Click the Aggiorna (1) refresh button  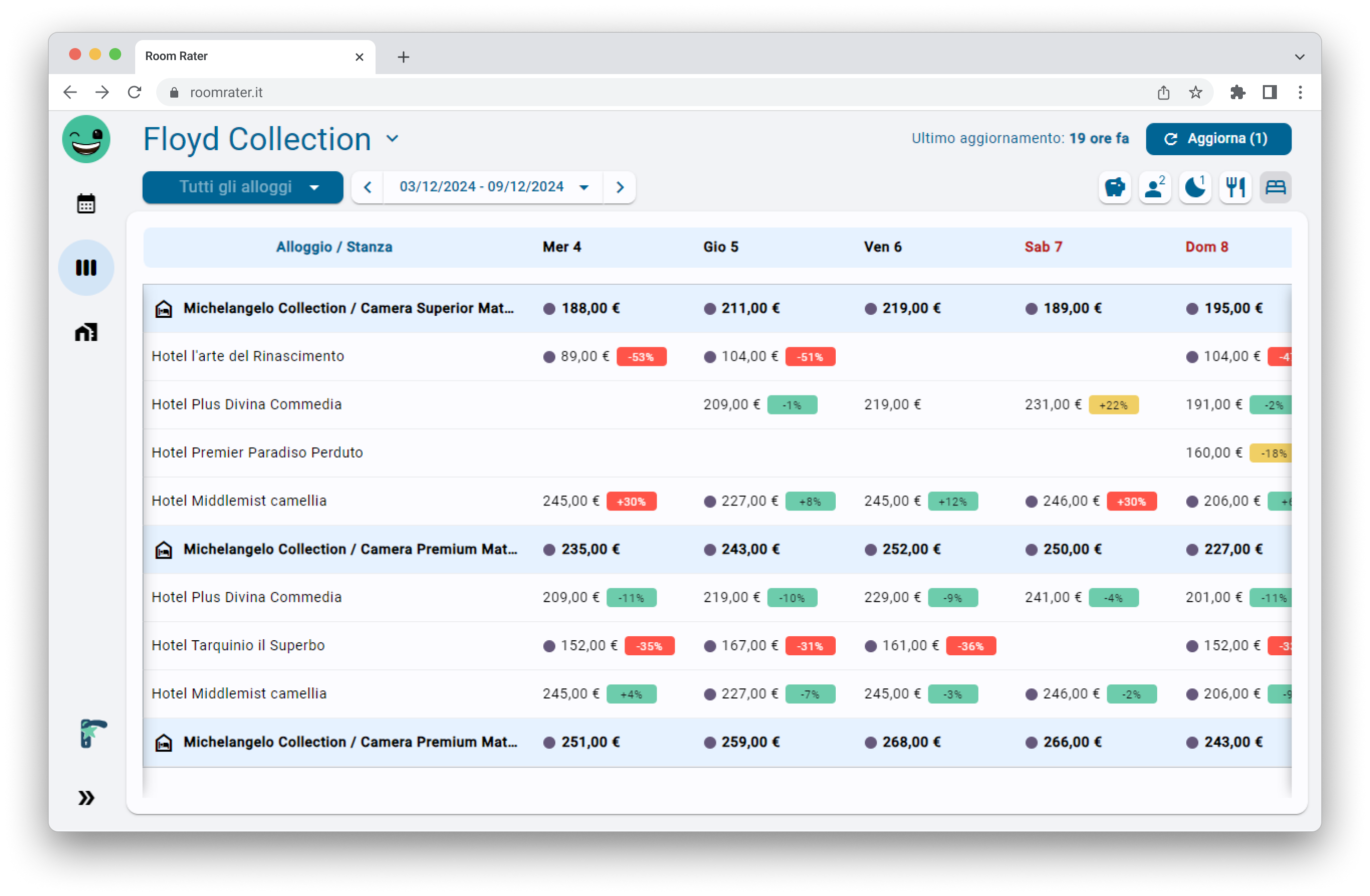tap(1219, 139)
